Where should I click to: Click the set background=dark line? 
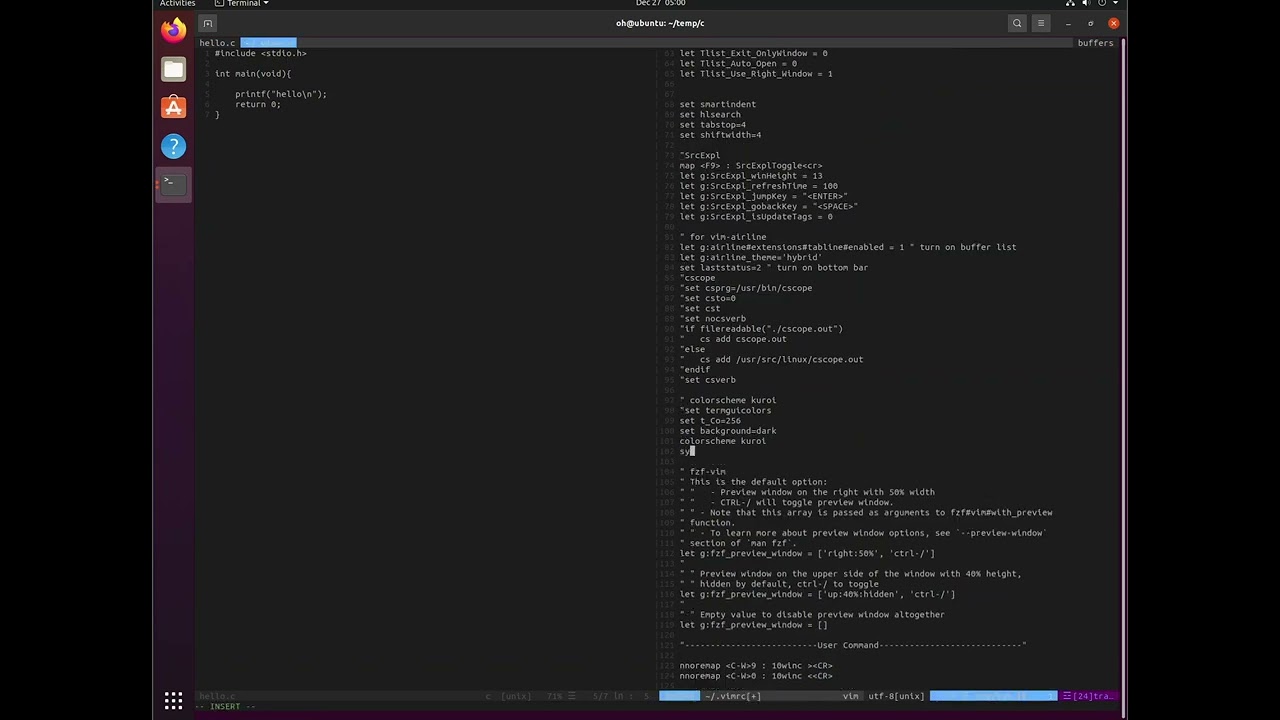coord(728,431)
